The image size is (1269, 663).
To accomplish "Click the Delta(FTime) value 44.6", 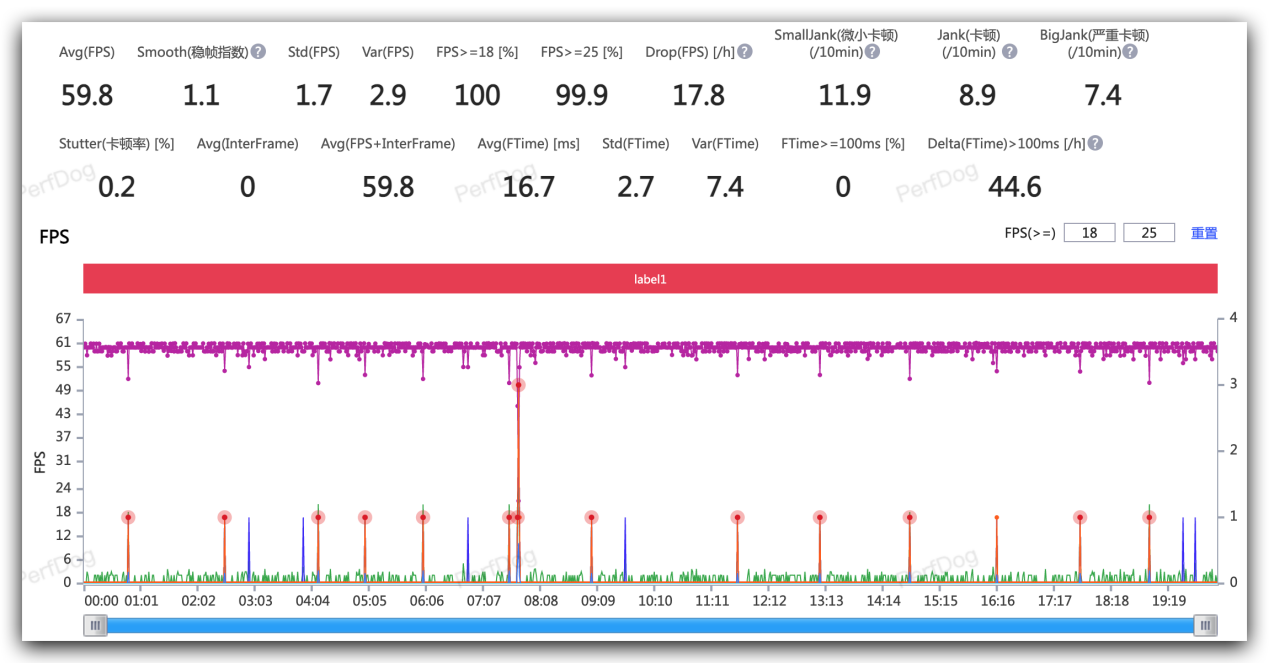I will 1015,187.
